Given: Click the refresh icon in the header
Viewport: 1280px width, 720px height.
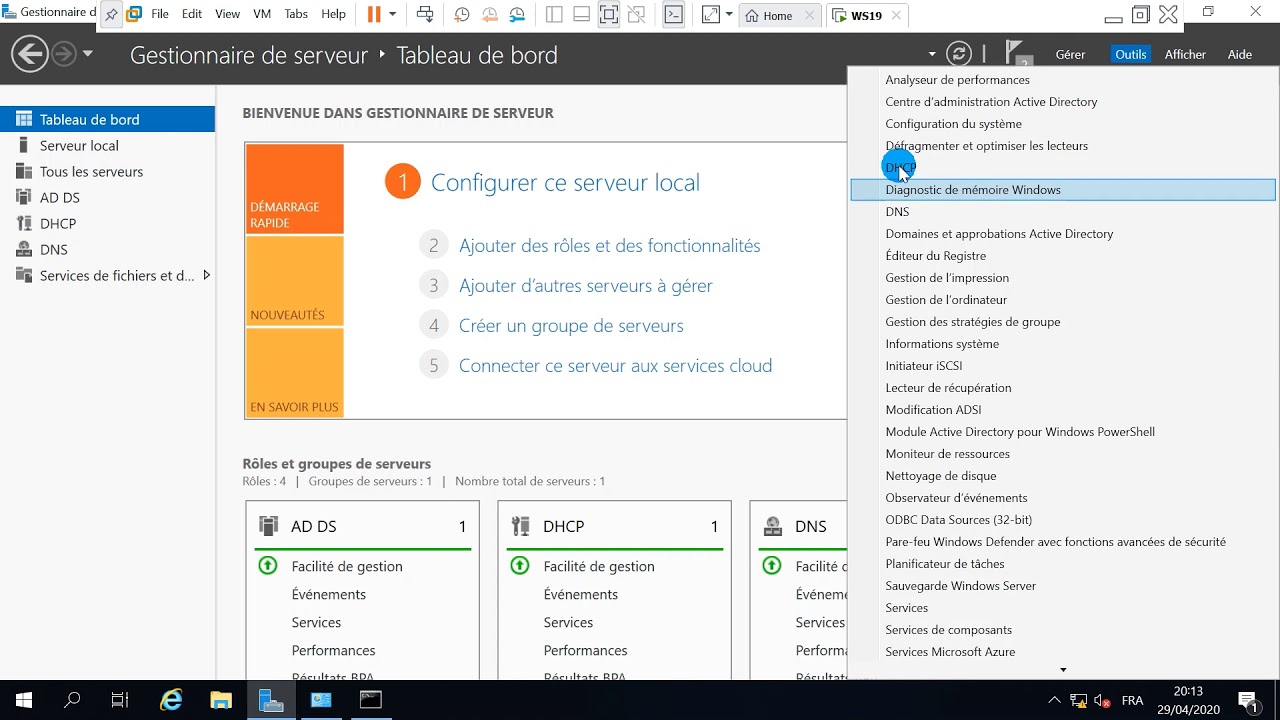Looking at the screenshot, I should pyautogui.click(x=959, y=54).
